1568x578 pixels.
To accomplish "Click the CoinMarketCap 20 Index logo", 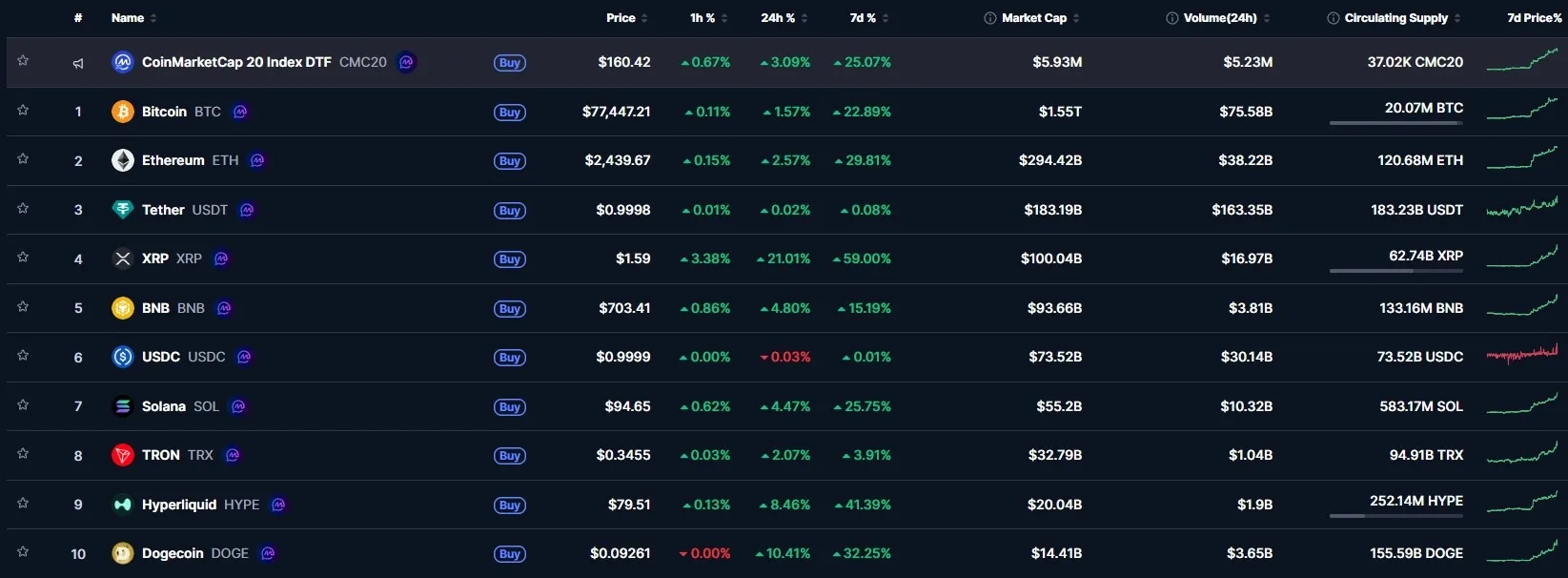I will pos(123,62).
